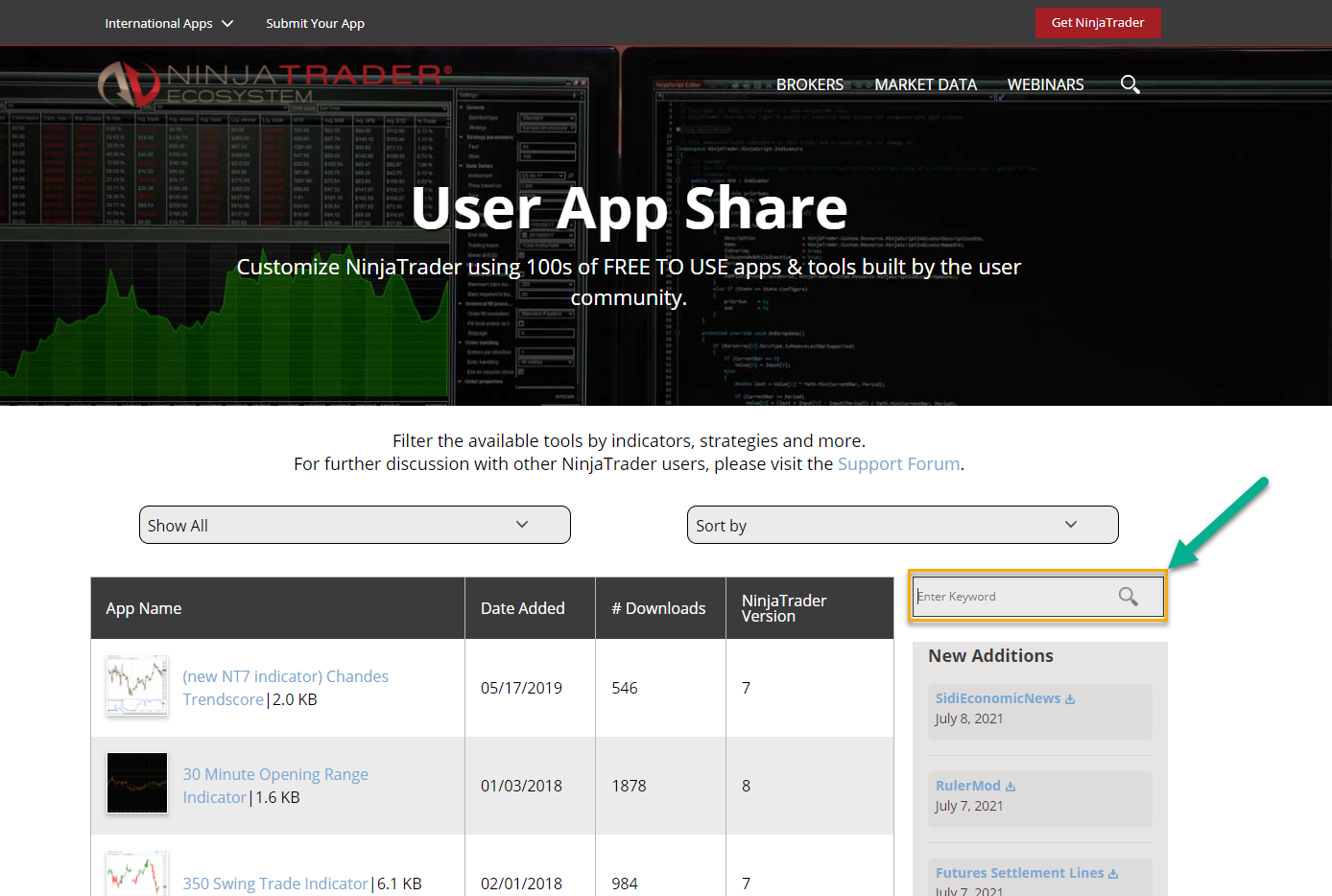Click the # Downloads column header
This screenshot has width=1332, height=896.
coord(658,608)
